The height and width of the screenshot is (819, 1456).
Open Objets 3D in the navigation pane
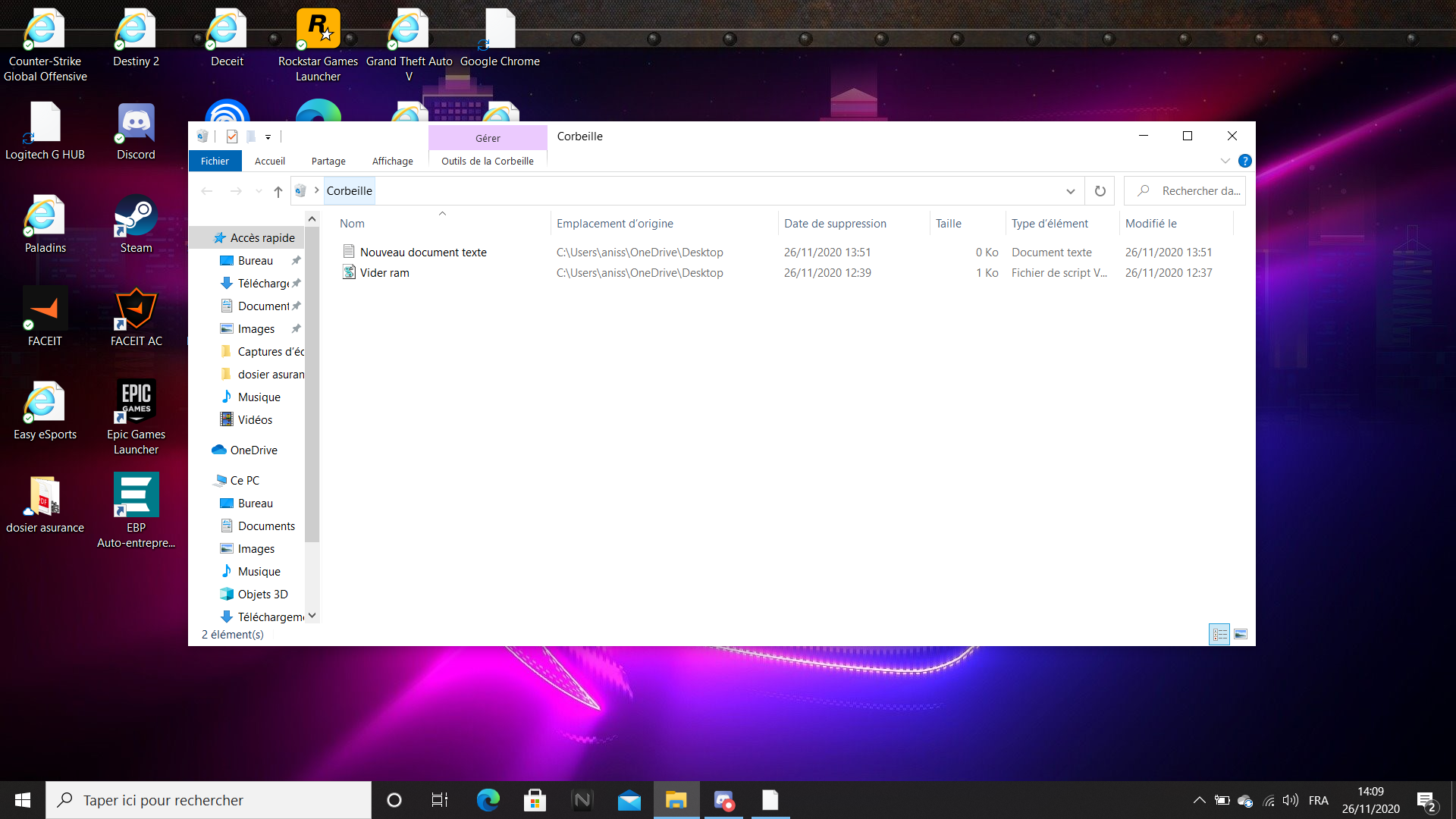pos(254,595)
